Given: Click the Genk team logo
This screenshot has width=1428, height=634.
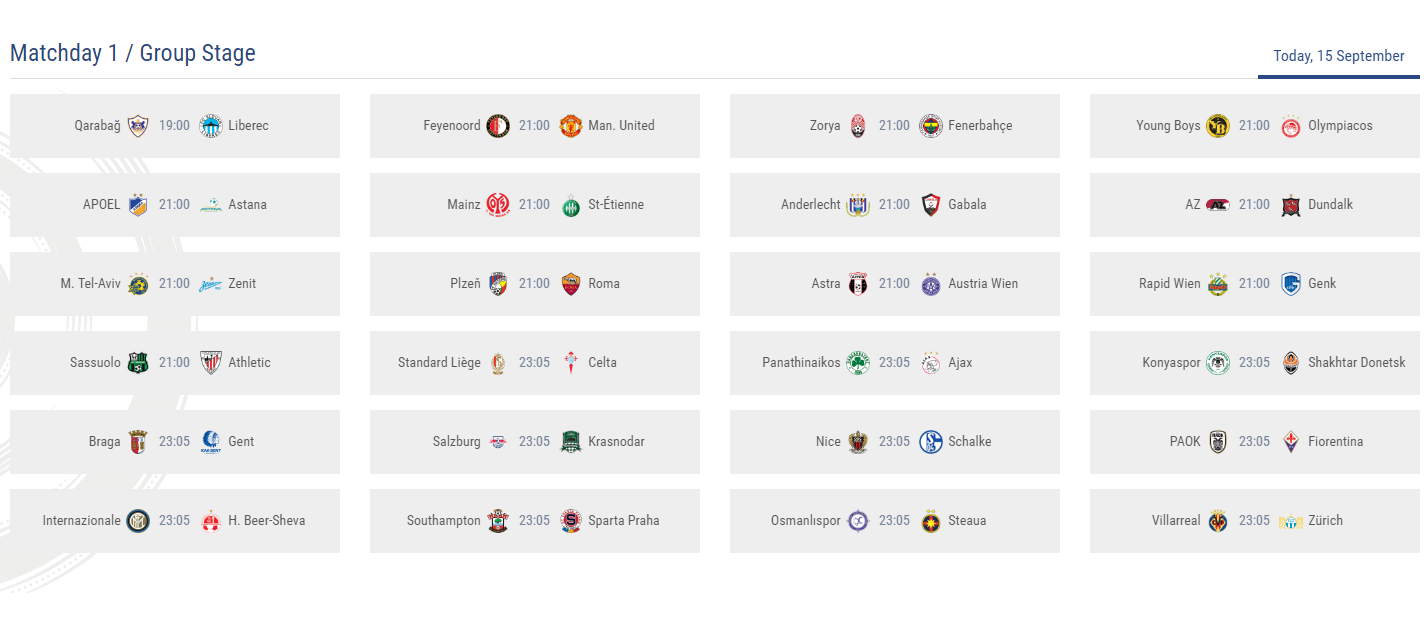Looking at the screenshot, I should coord(1290,284).
